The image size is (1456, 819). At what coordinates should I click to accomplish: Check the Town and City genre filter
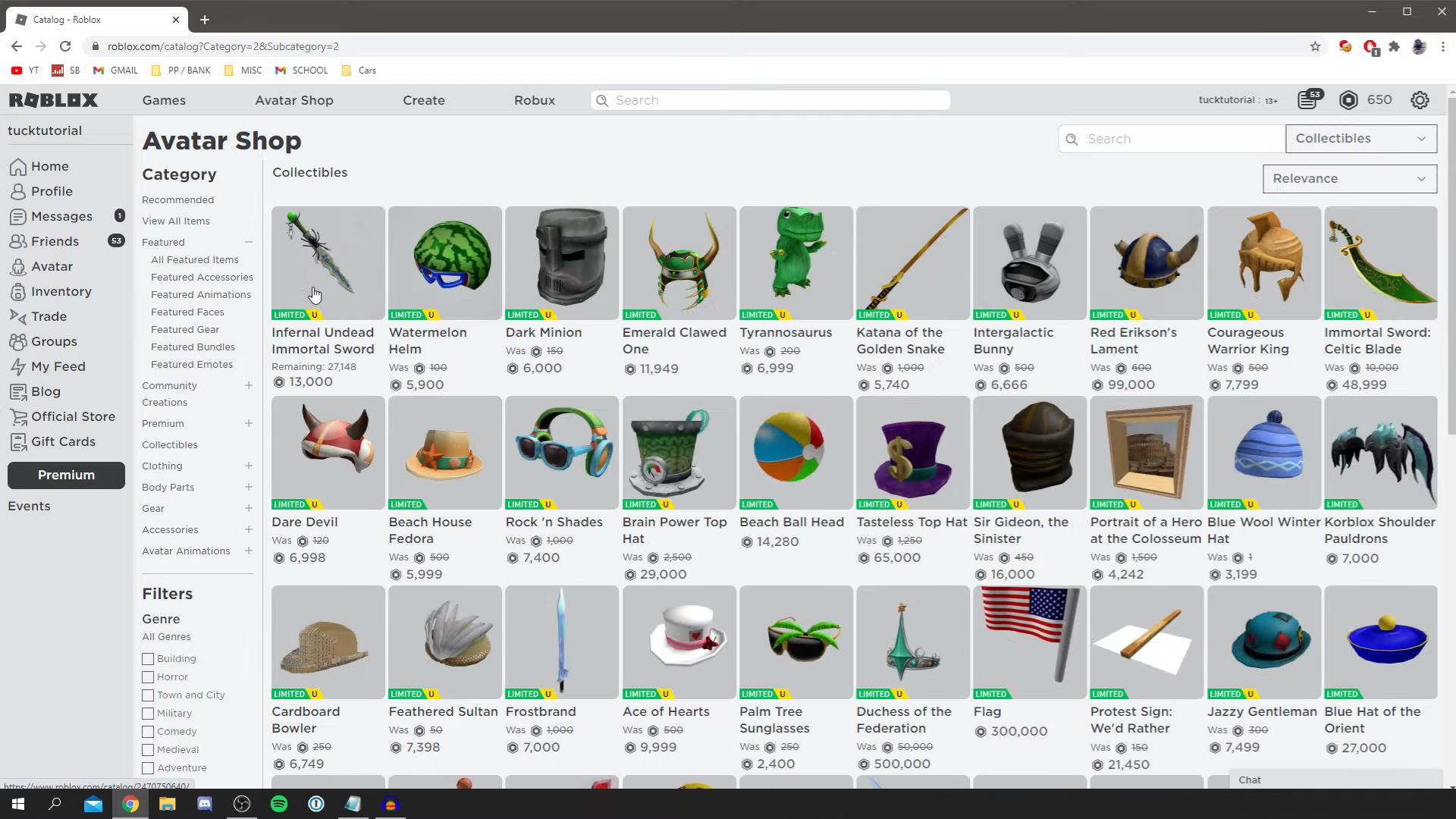pyautogui.click(x=148, y=695)
